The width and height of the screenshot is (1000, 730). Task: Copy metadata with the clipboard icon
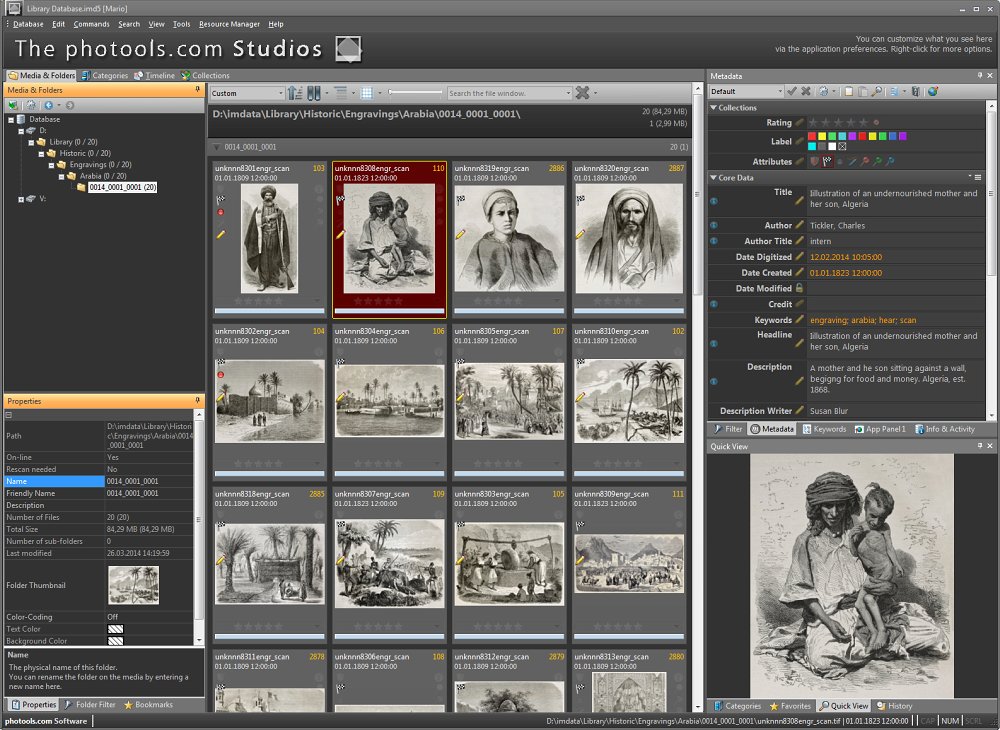[x=849, y=91]
